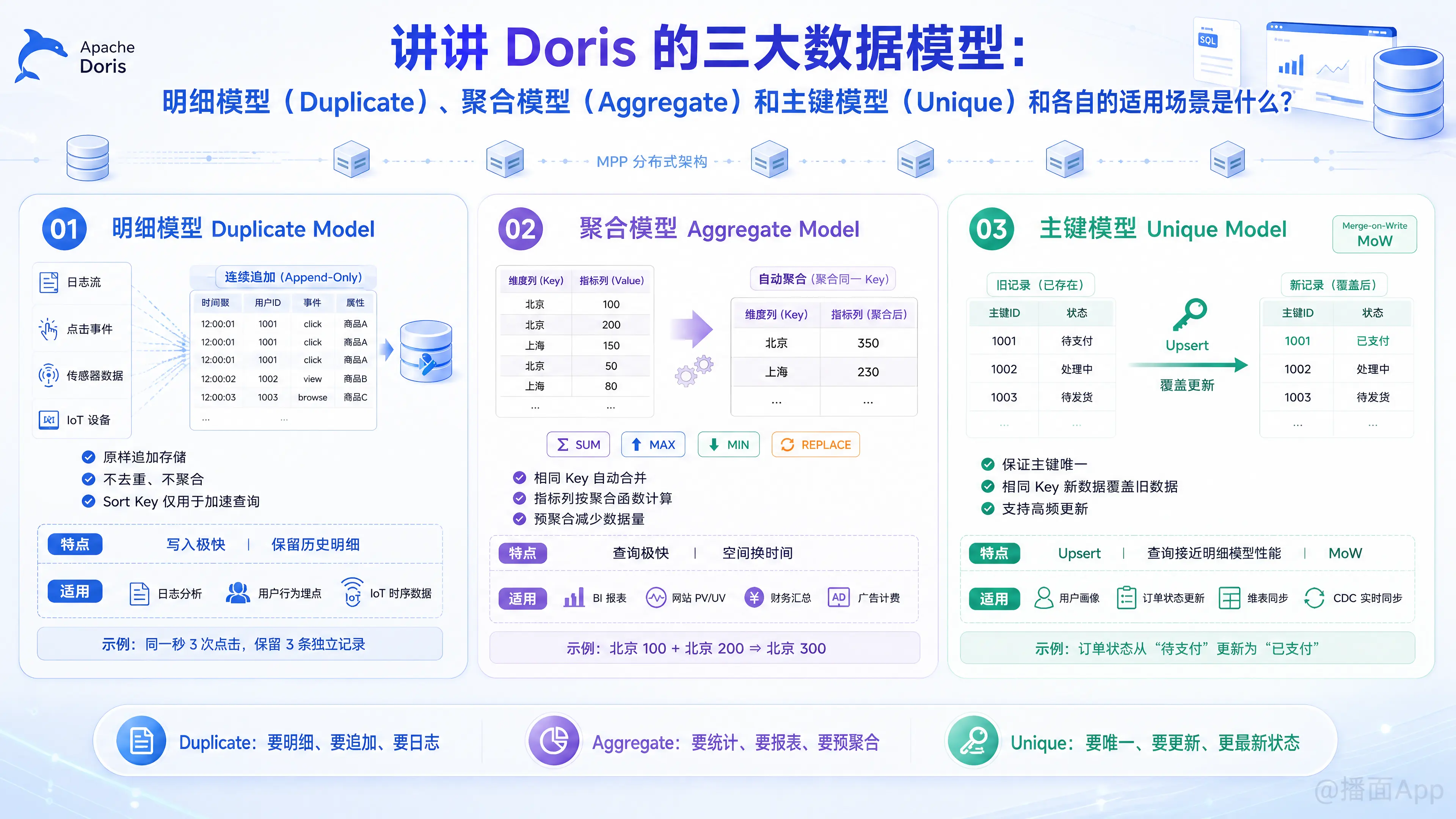The height and width of the screenshot is (819, 1456).
Task: Click the 日志分析 document icon
Action: 139,593
